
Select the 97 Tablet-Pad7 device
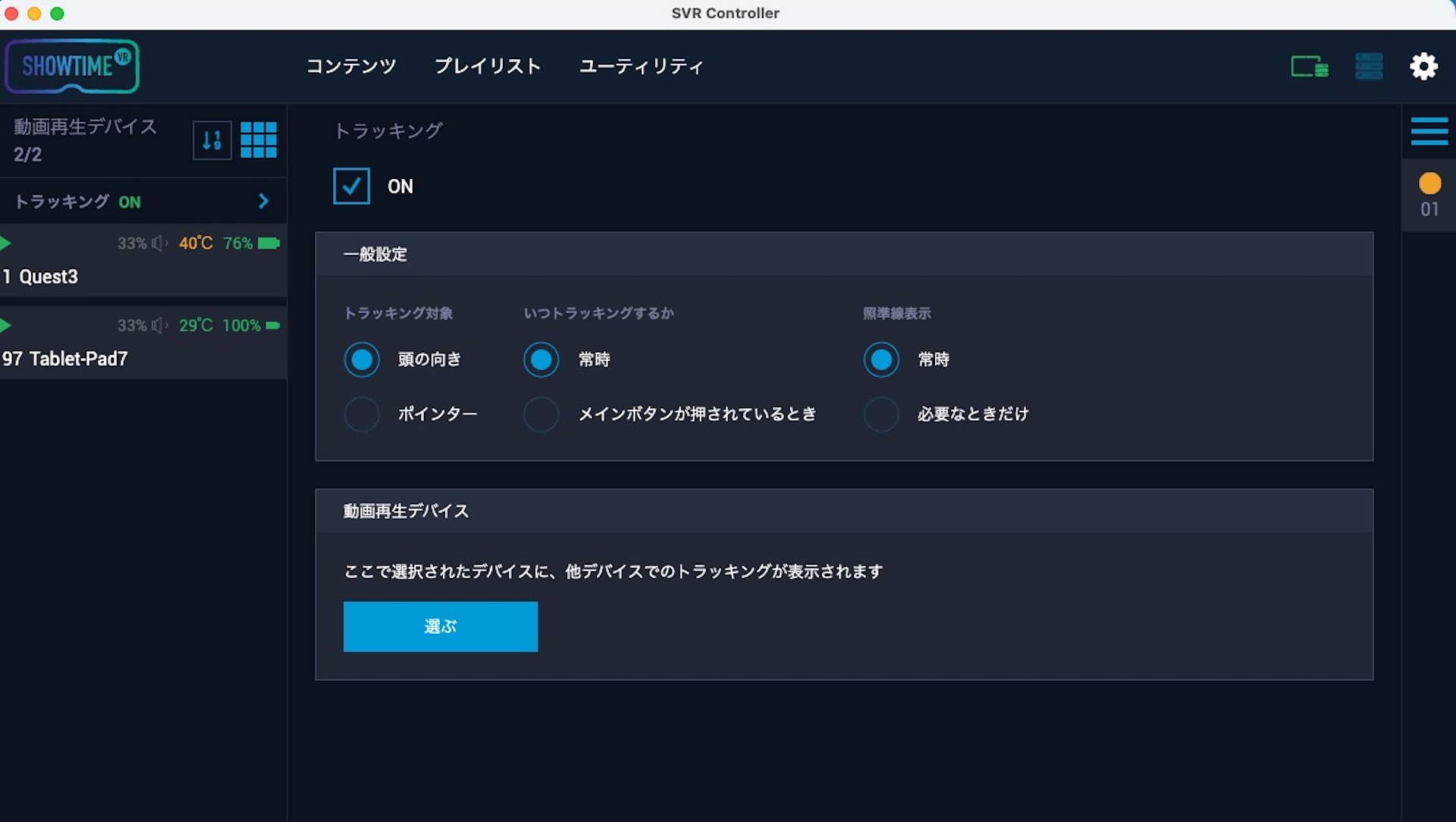tap(143, 342)
